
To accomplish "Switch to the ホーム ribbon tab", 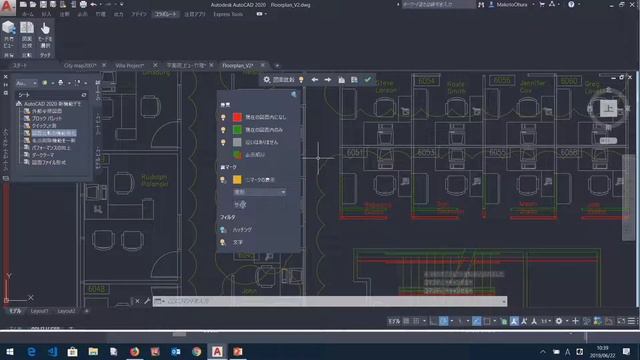I will tap(28, 14).
